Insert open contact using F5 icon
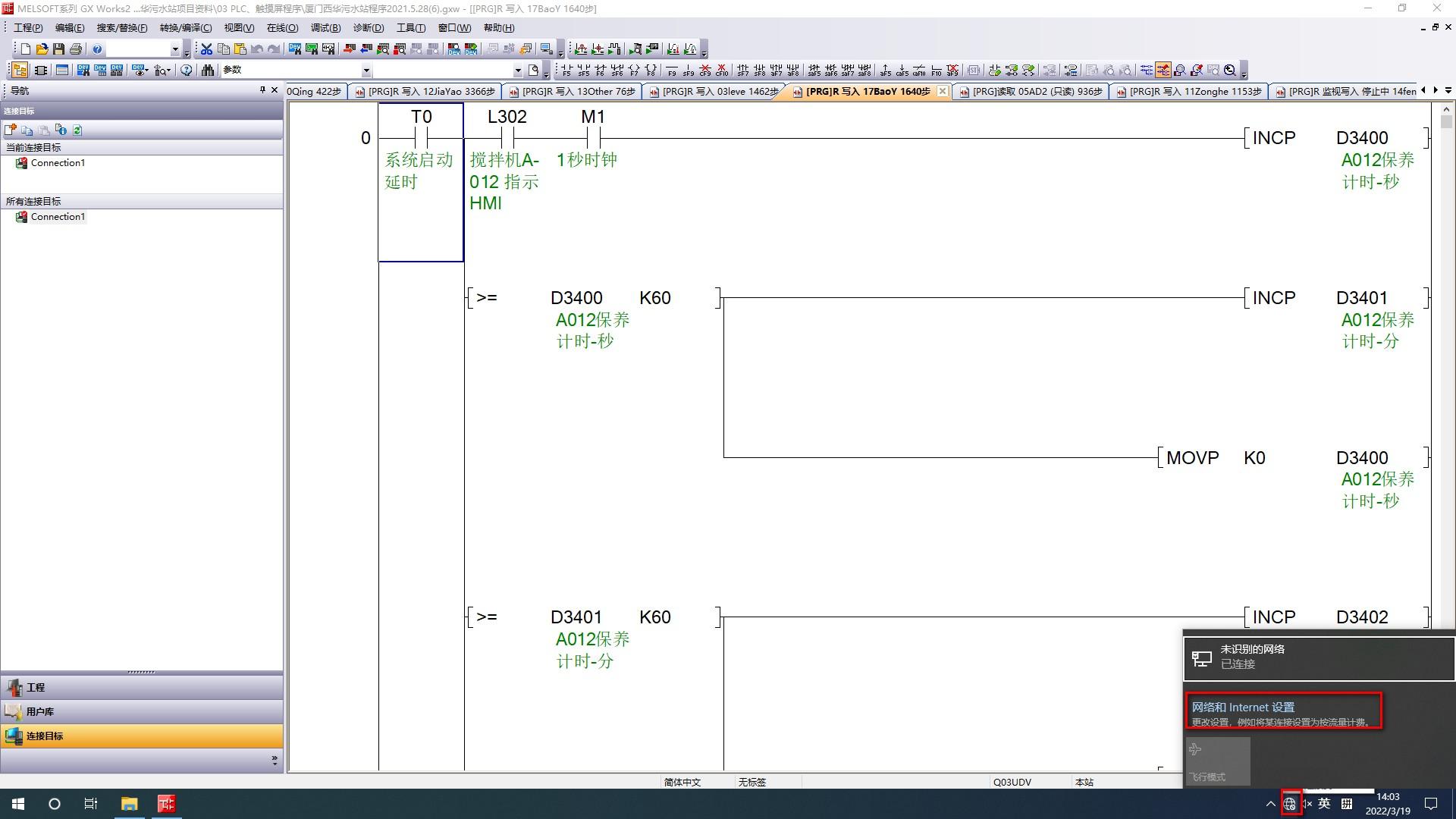This screenshot has width=1456, height=819. pos(566,71)
